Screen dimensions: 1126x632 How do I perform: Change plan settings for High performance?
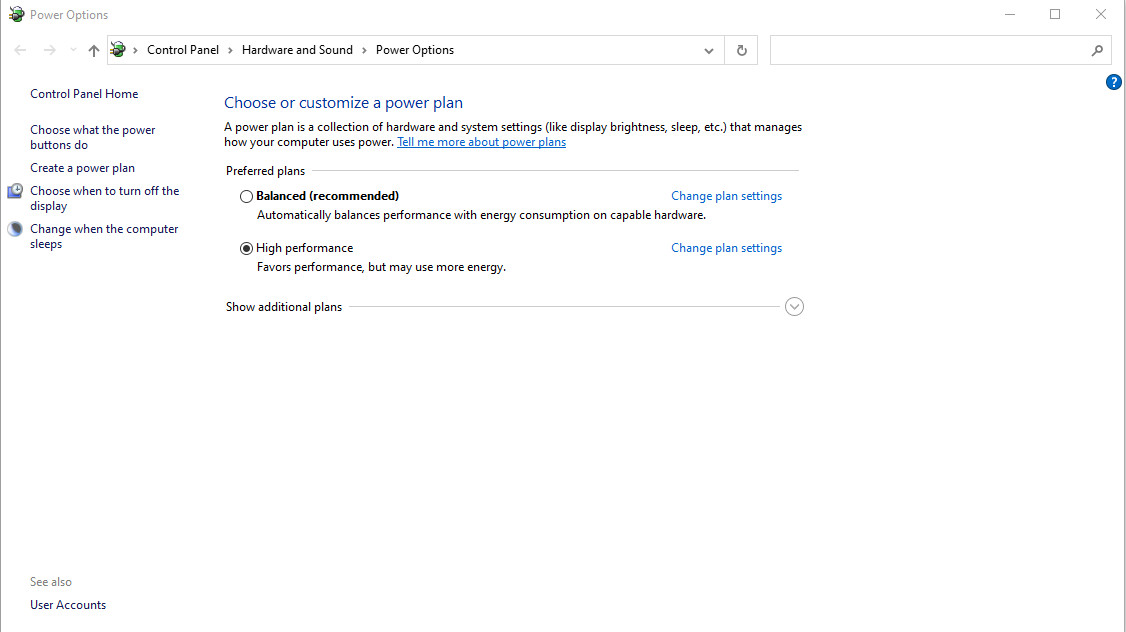pyautogui.click(x=726, y=248)
